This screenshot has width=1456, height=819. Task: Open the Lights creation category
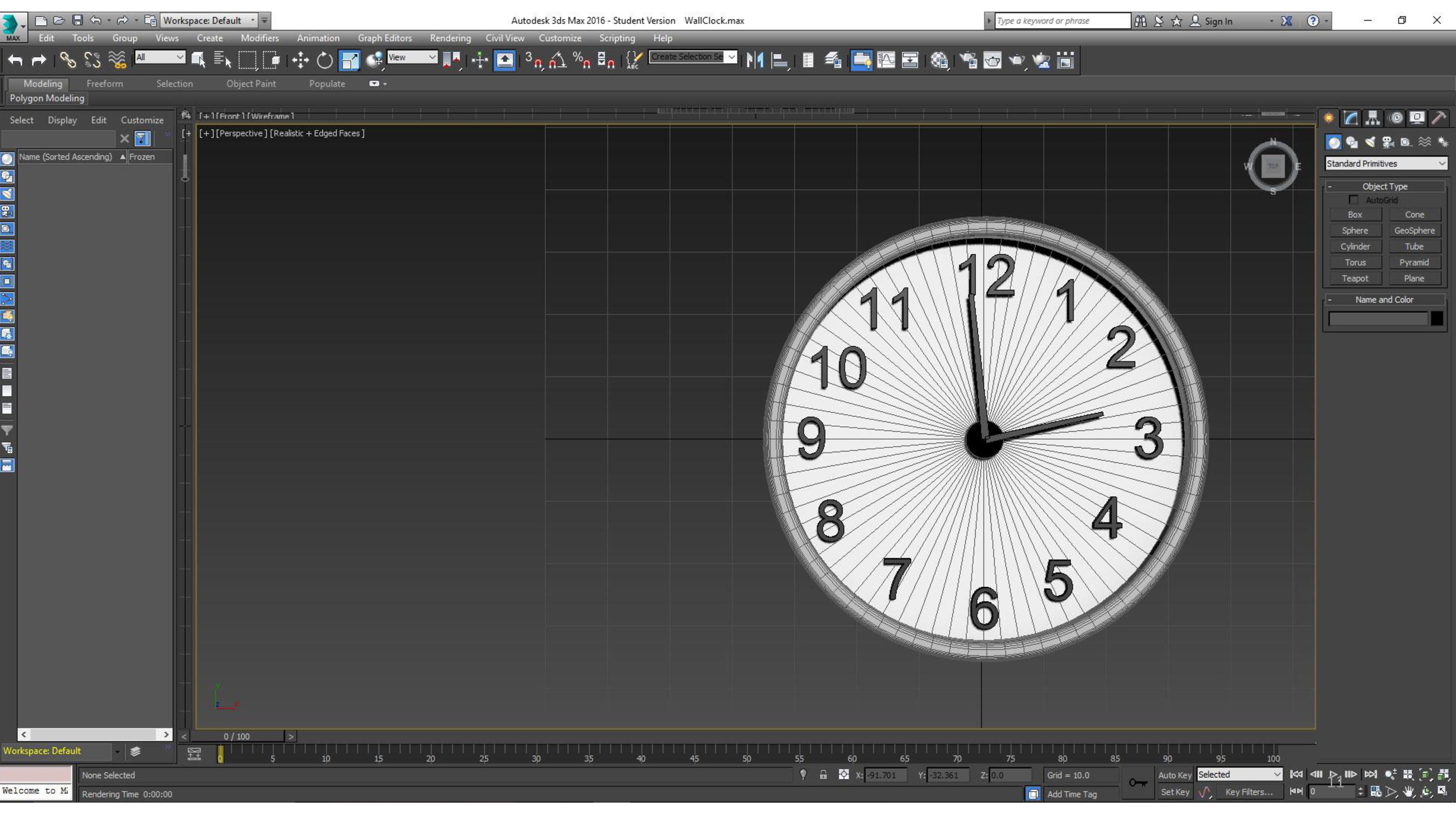(1370, 142)
